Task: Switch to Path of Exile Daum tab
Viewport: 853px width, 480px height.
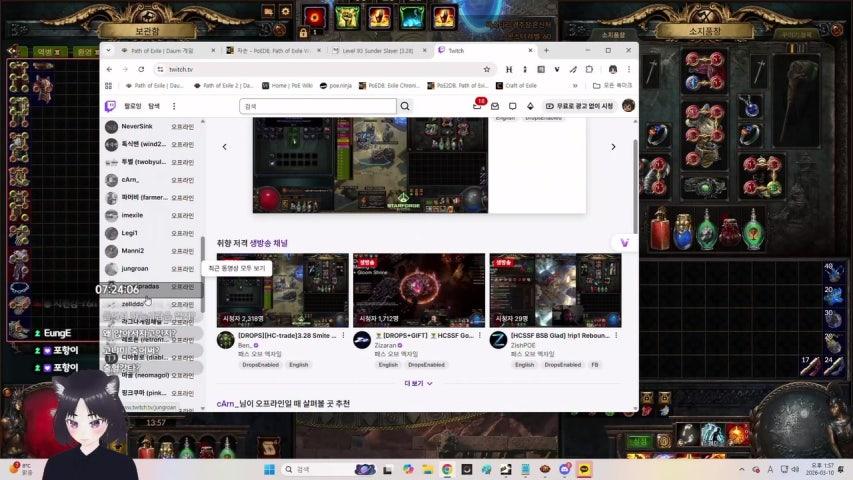Action: pyautogui.click(x=168, y=51)
